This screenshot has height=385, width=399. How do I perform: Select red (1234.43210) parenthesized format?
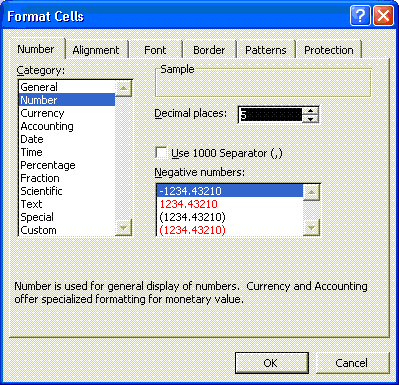pos(230,230)
